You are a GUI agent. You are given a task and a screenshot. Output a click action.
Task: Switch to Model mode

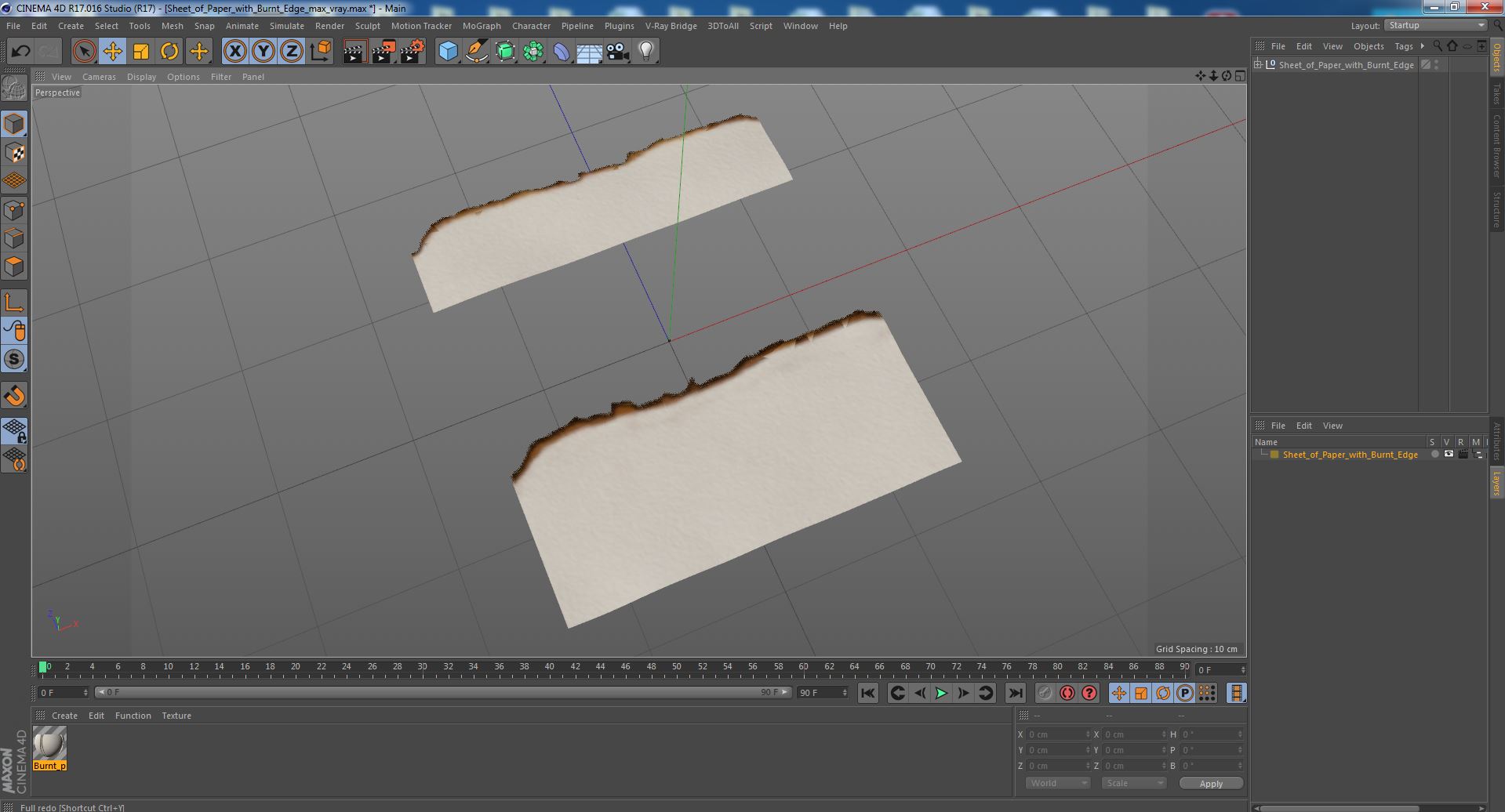[x=14, y=124]
